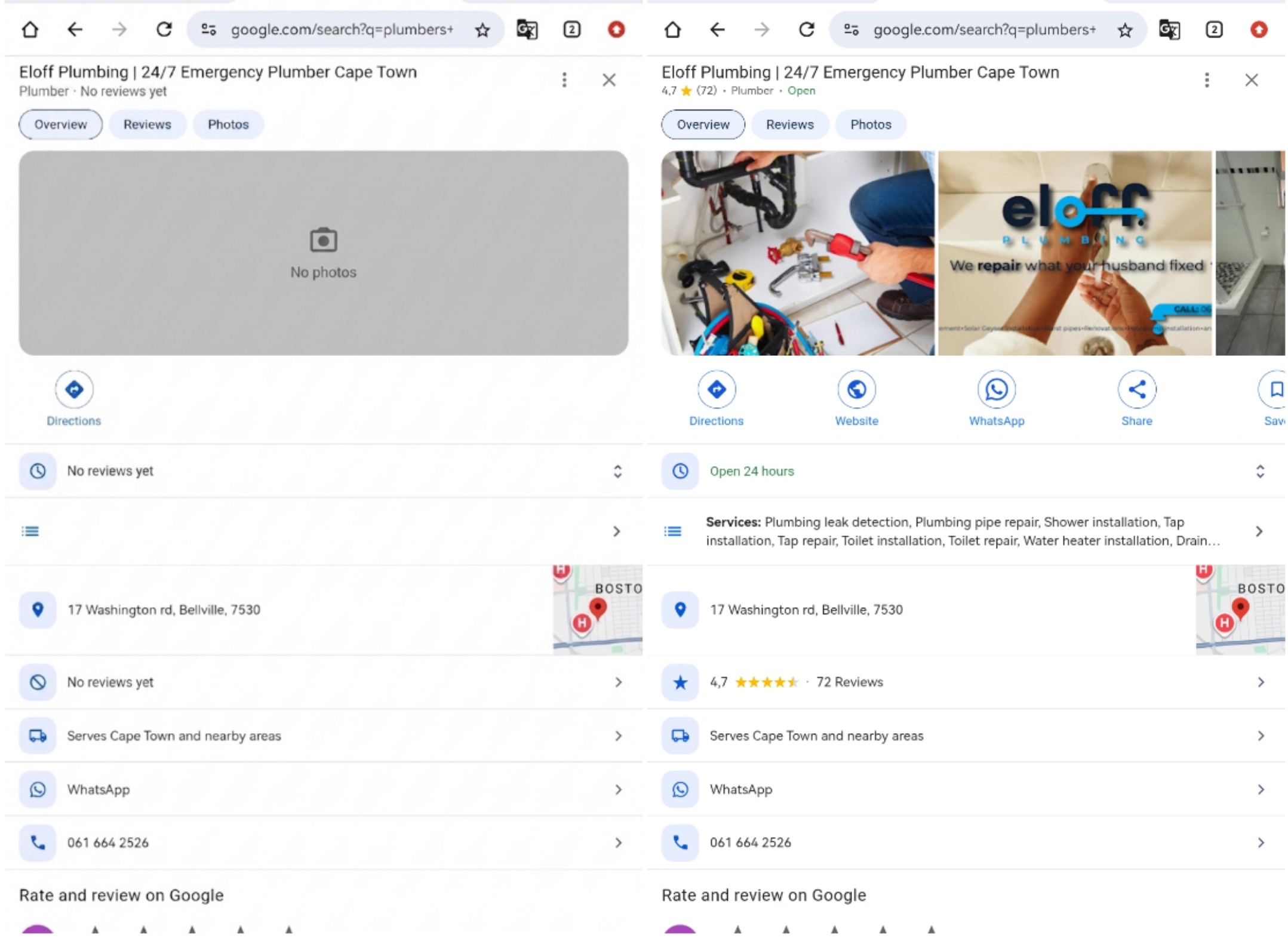1288x938 pixels.
Task: Open the eloff plumbing logo photo
Action: click(1075, 253)
